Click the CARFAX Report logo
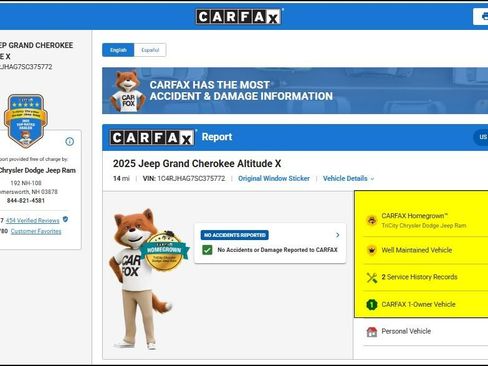Screen dimensions: 488x366 [x=152, y=137]
